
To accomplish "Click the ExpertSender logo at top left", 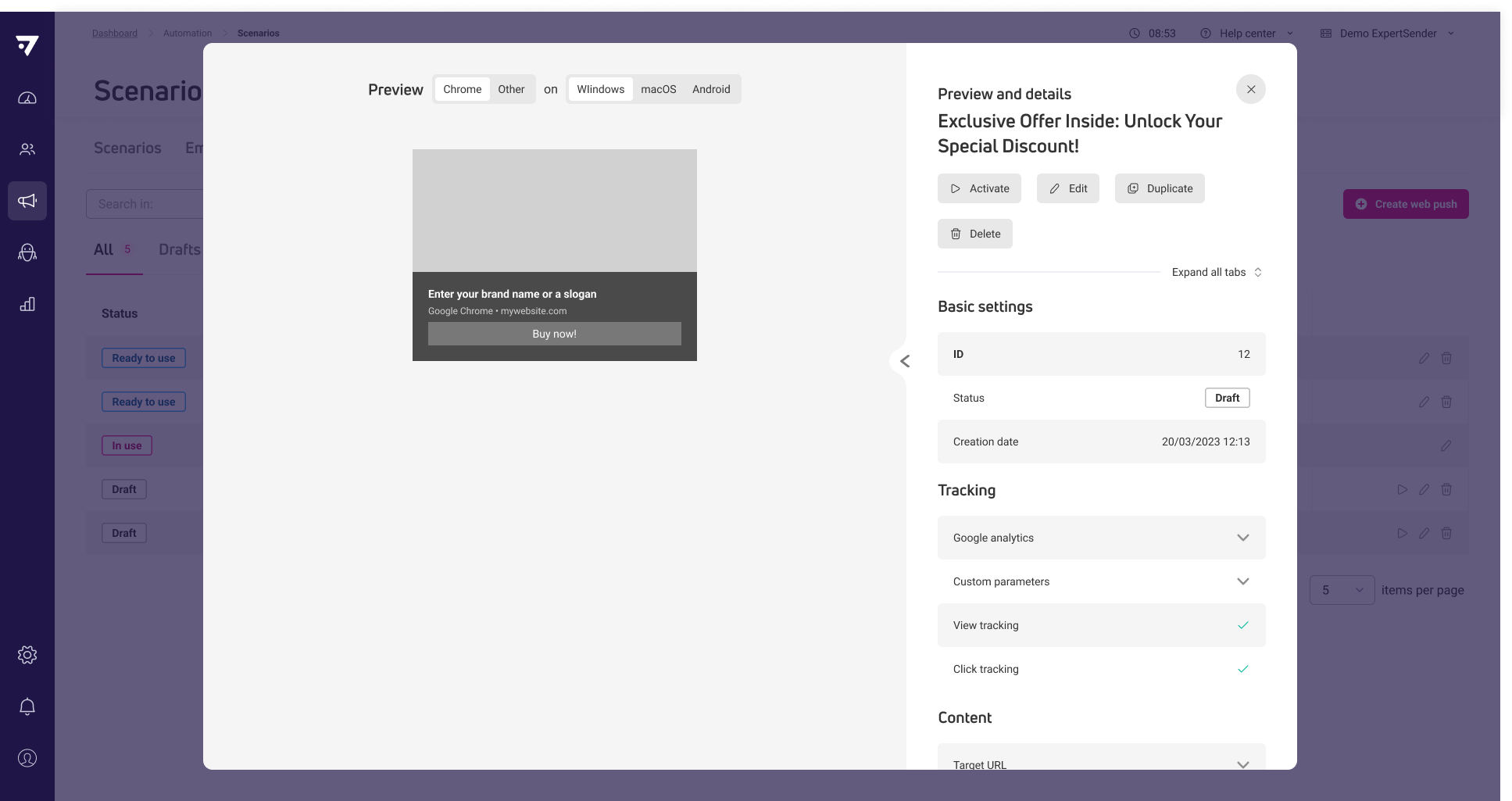I will tap(27, 45).
